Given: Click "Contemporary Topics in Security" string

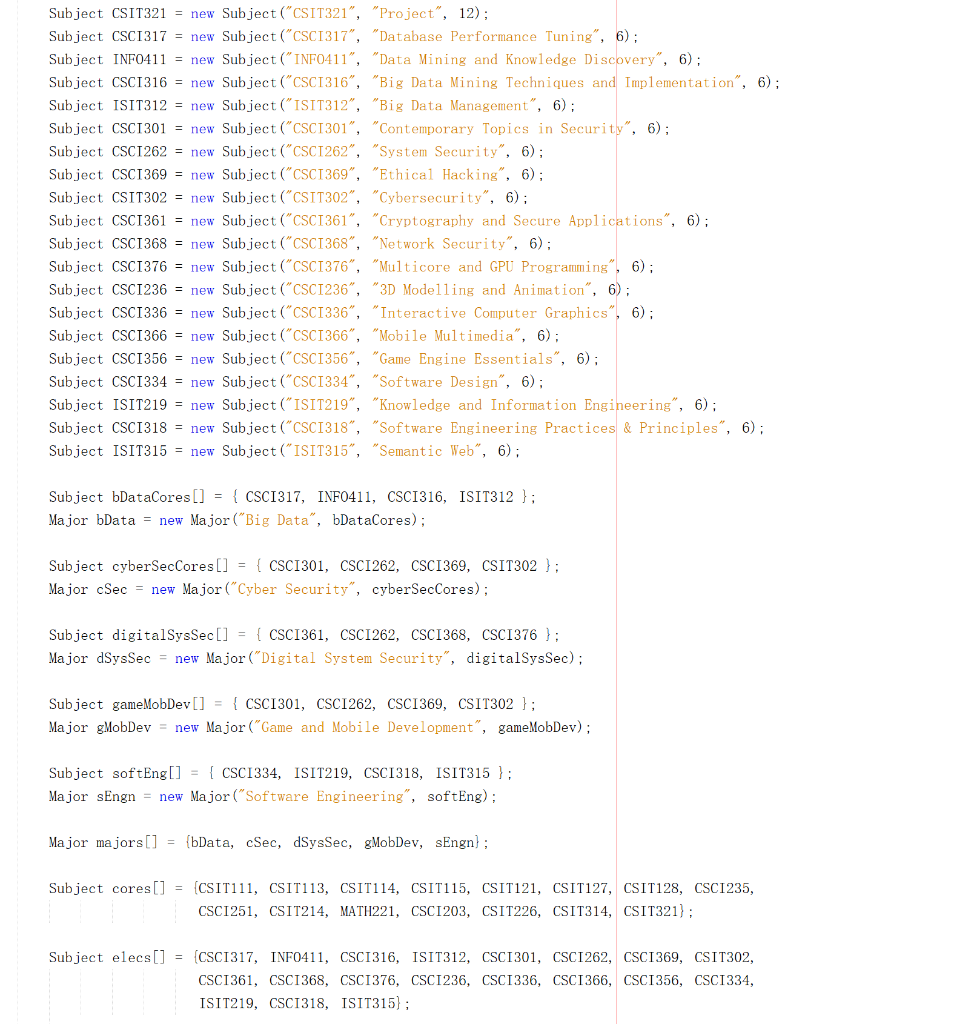Looking at the screenshot, I should pyautogui.click(x=503, y=129).
